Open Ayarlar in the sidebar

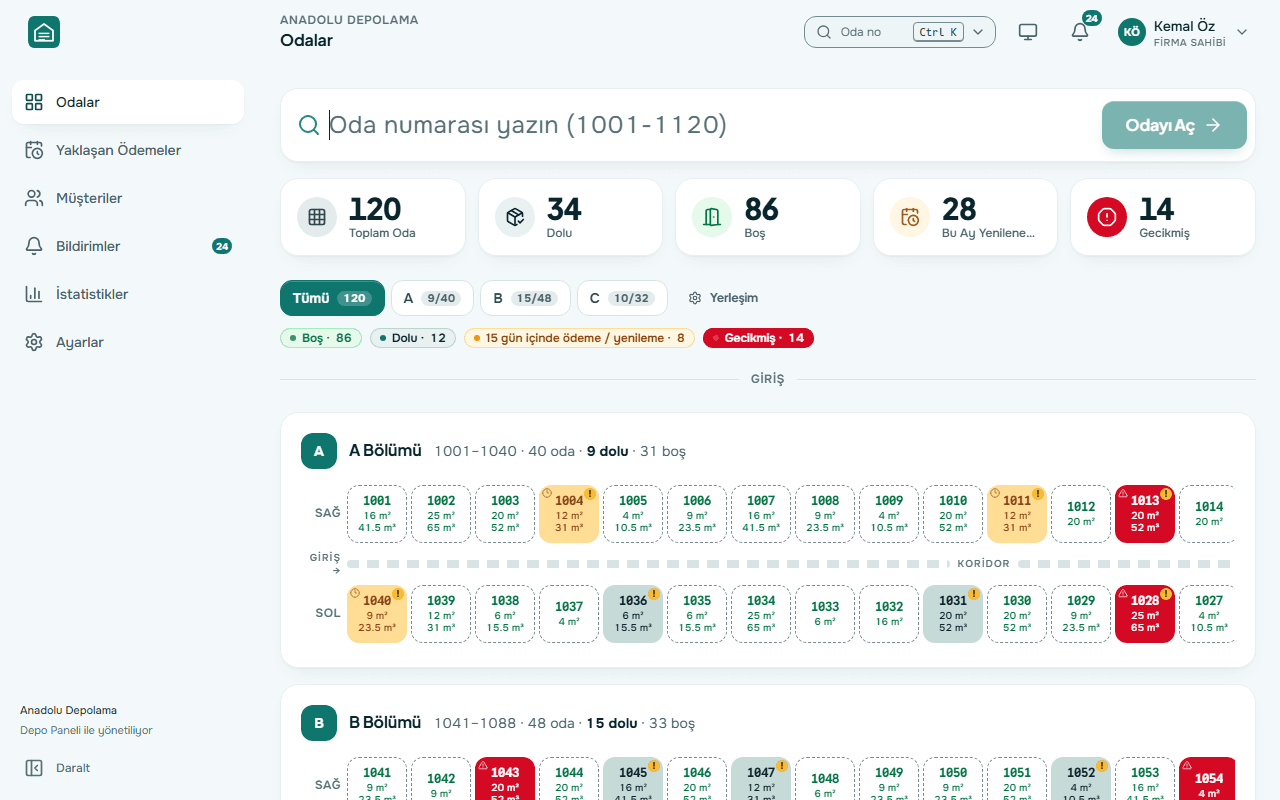(128, 342)
